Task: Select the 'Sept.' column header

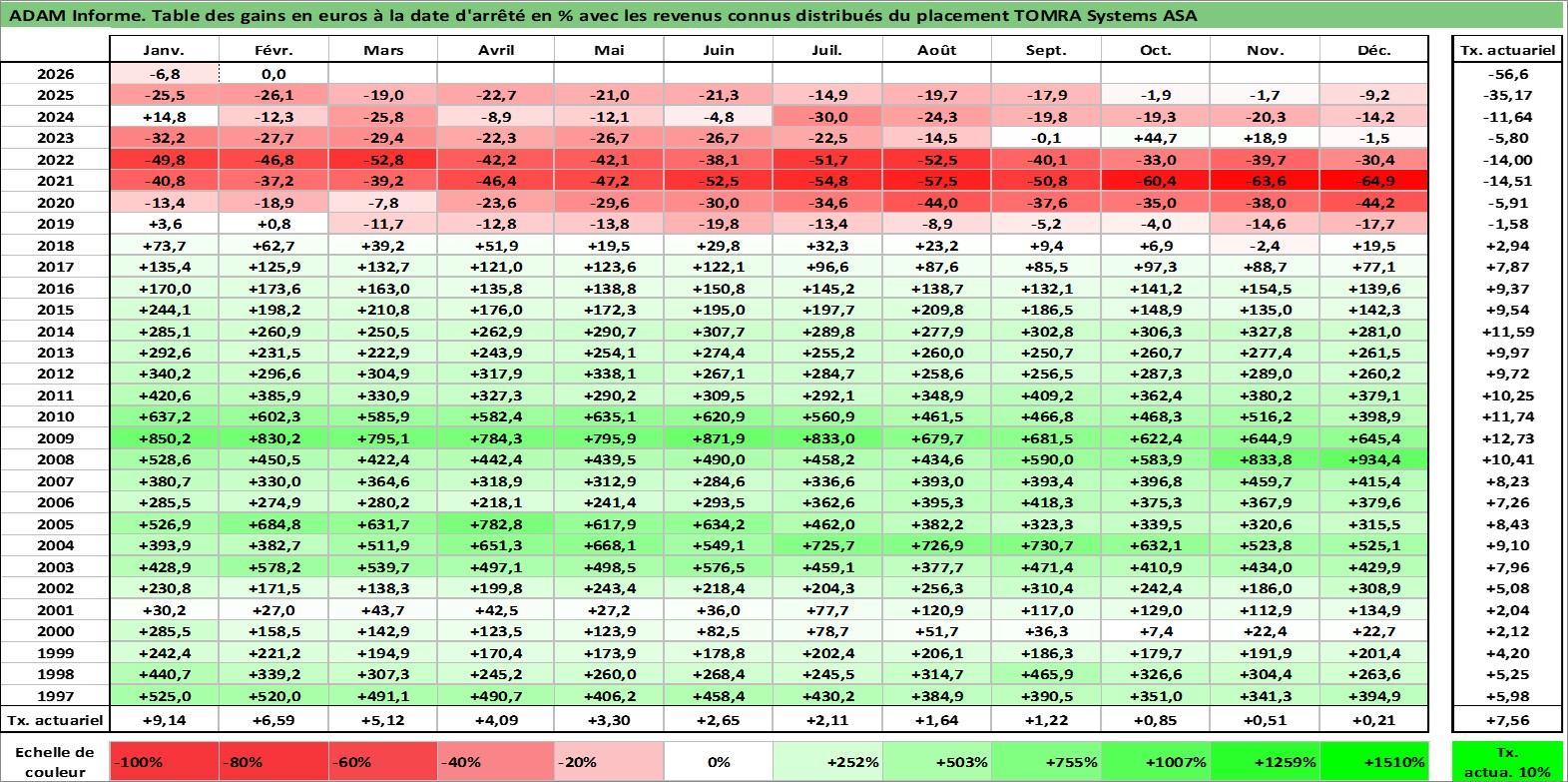Action: 1046,50
